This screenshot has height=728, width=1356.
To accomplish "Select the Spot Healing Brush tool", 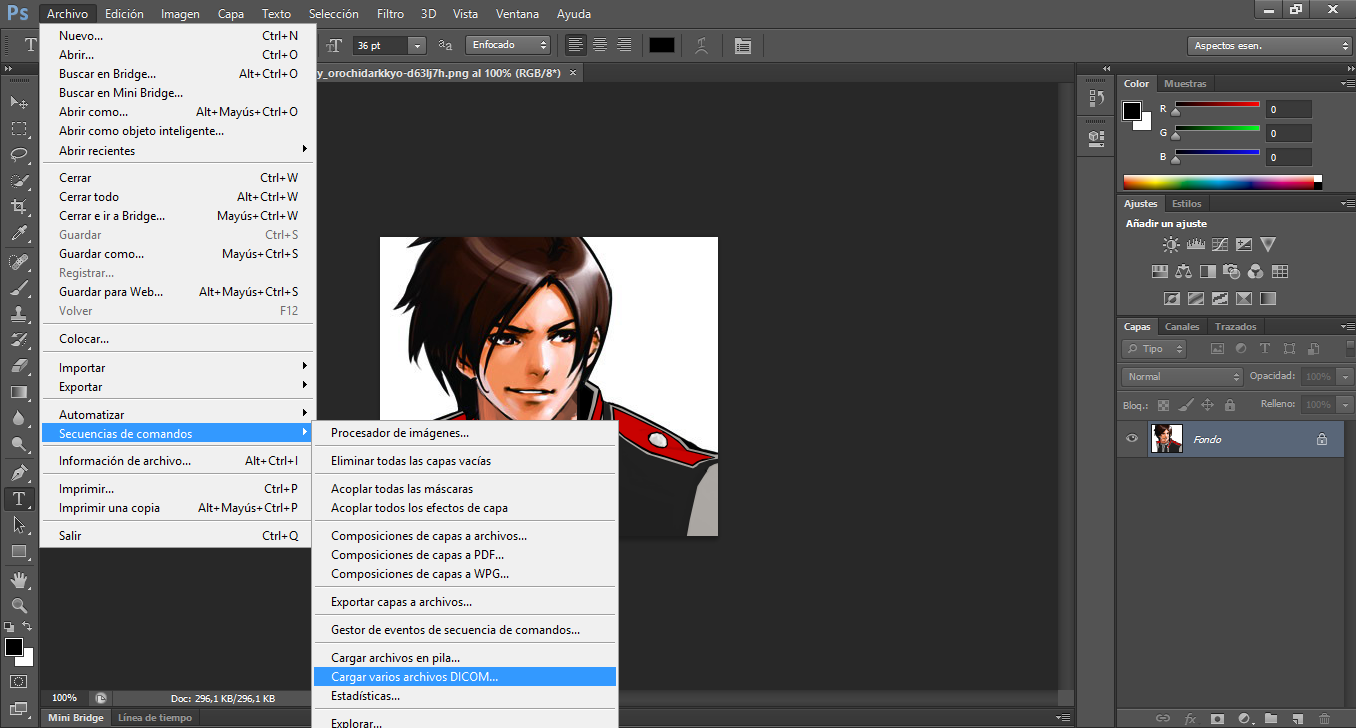I will [19, 262].
